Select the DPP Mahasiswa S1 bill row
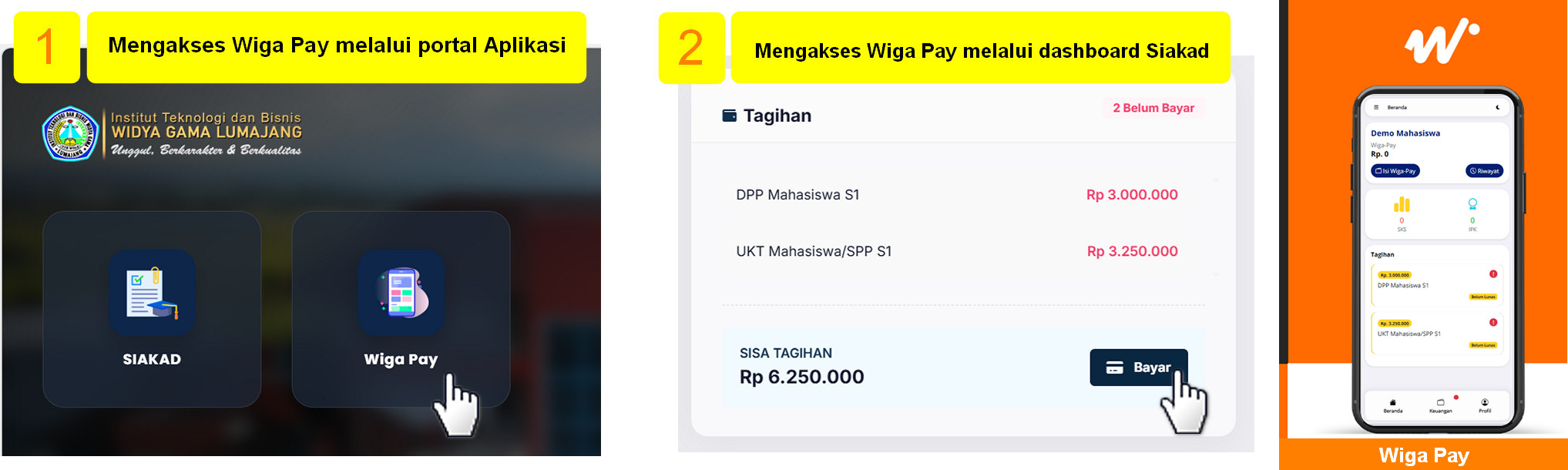This screenshot has width=1568, height=470. coord(955,195)
